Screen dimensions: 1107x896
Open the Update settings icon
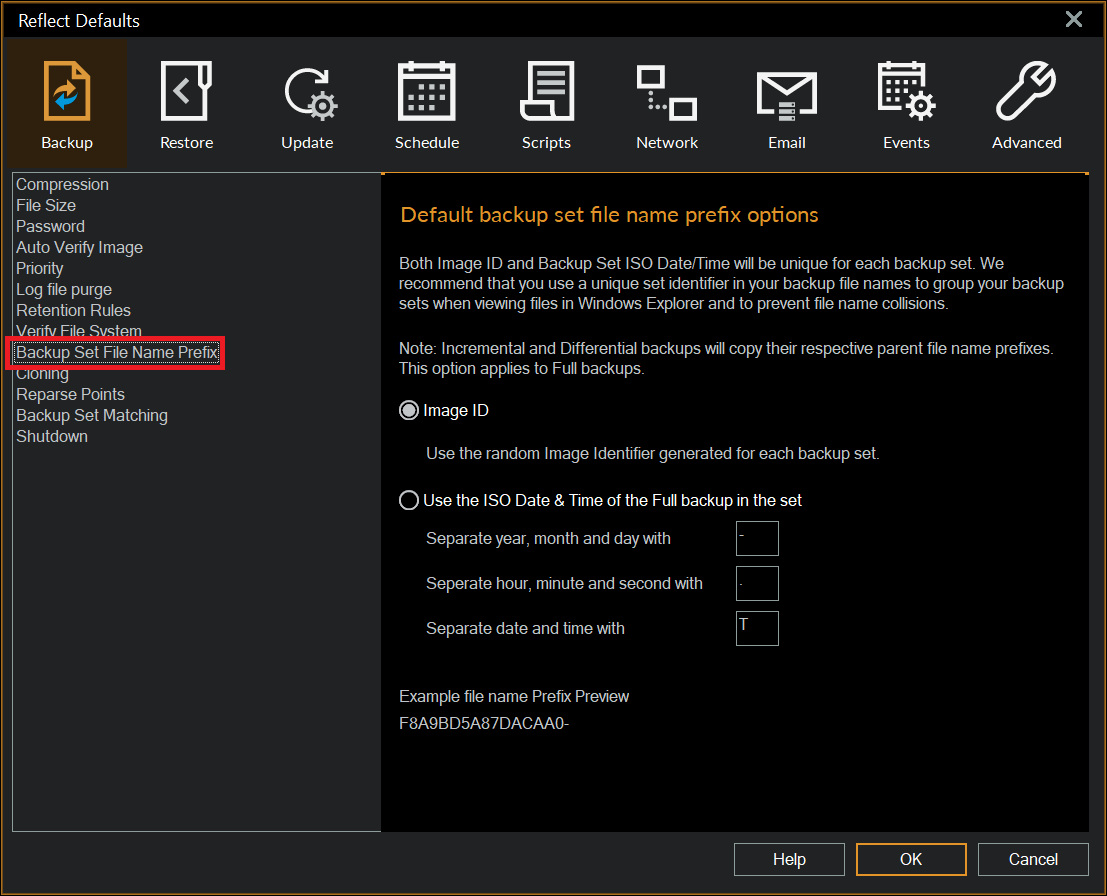point(307,103)
